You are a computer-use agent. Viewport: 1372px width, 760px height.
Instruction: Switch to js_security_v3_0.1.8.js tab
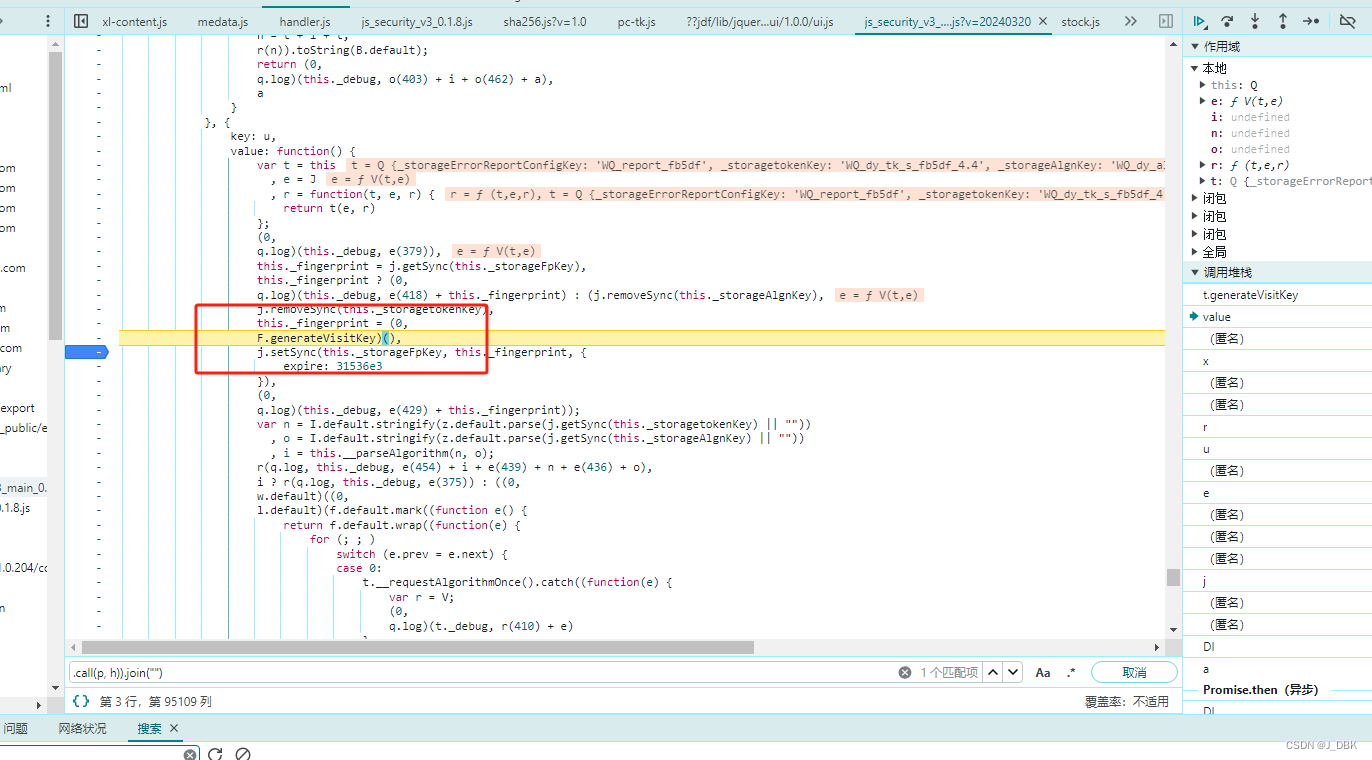pos(417,21)
